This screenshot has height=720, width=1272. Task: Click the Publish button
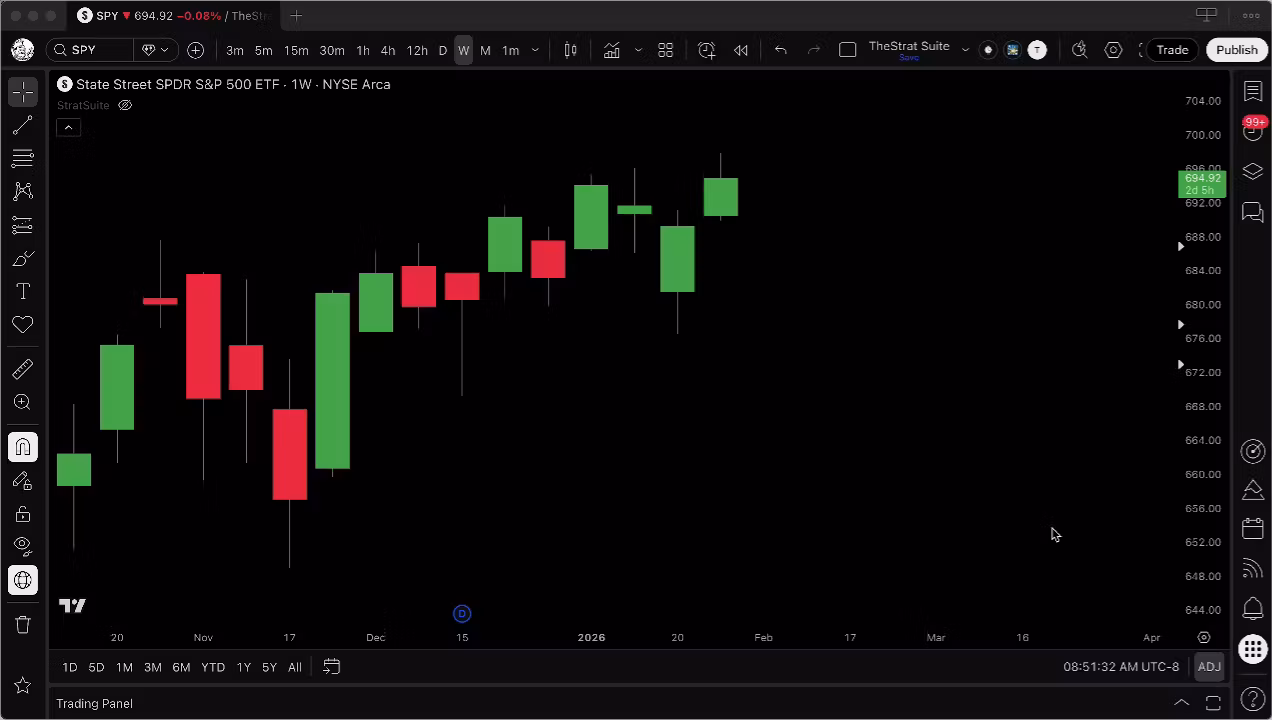click(1236, 50)
